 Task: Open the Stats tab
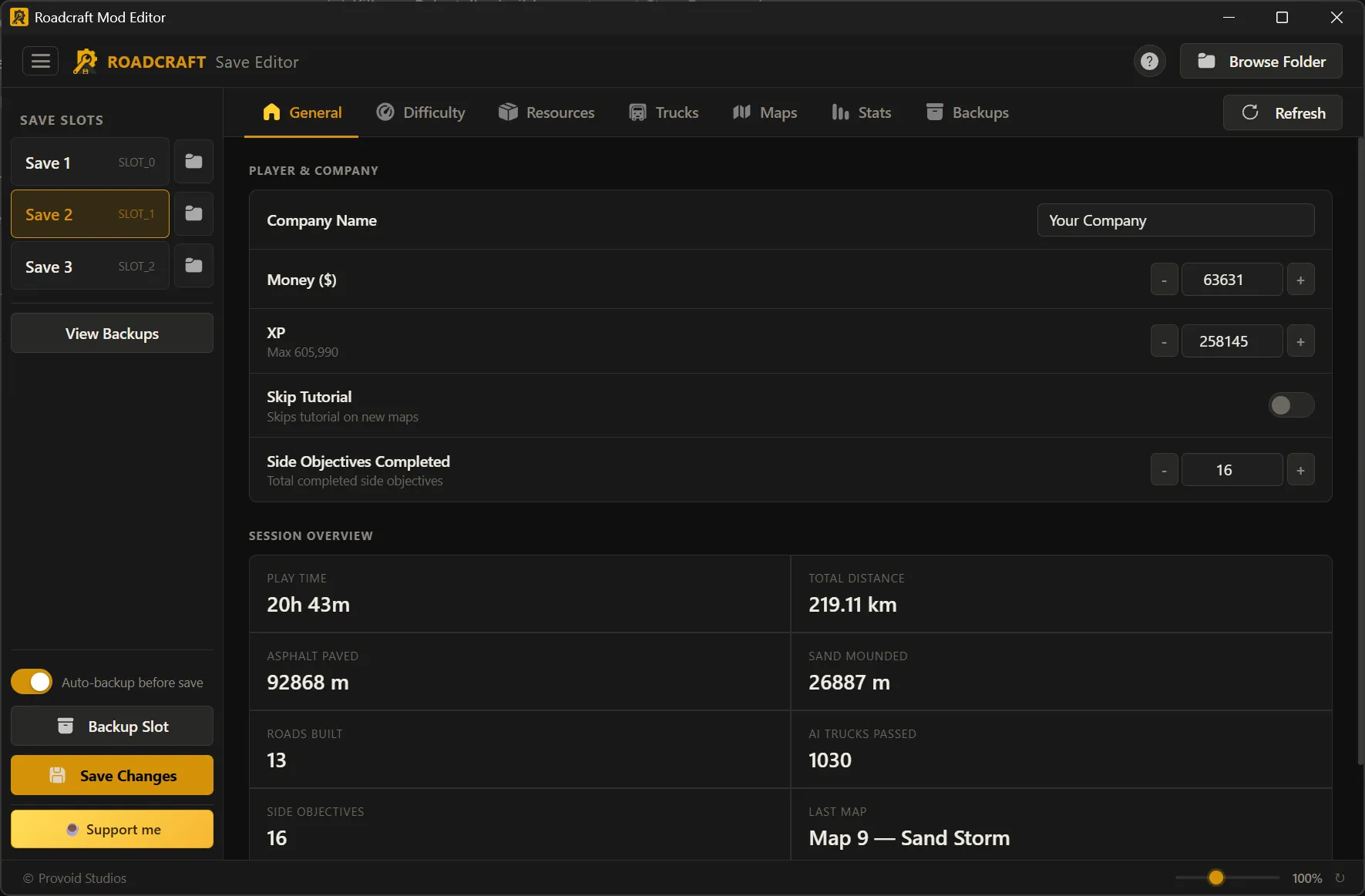point(862,112)
